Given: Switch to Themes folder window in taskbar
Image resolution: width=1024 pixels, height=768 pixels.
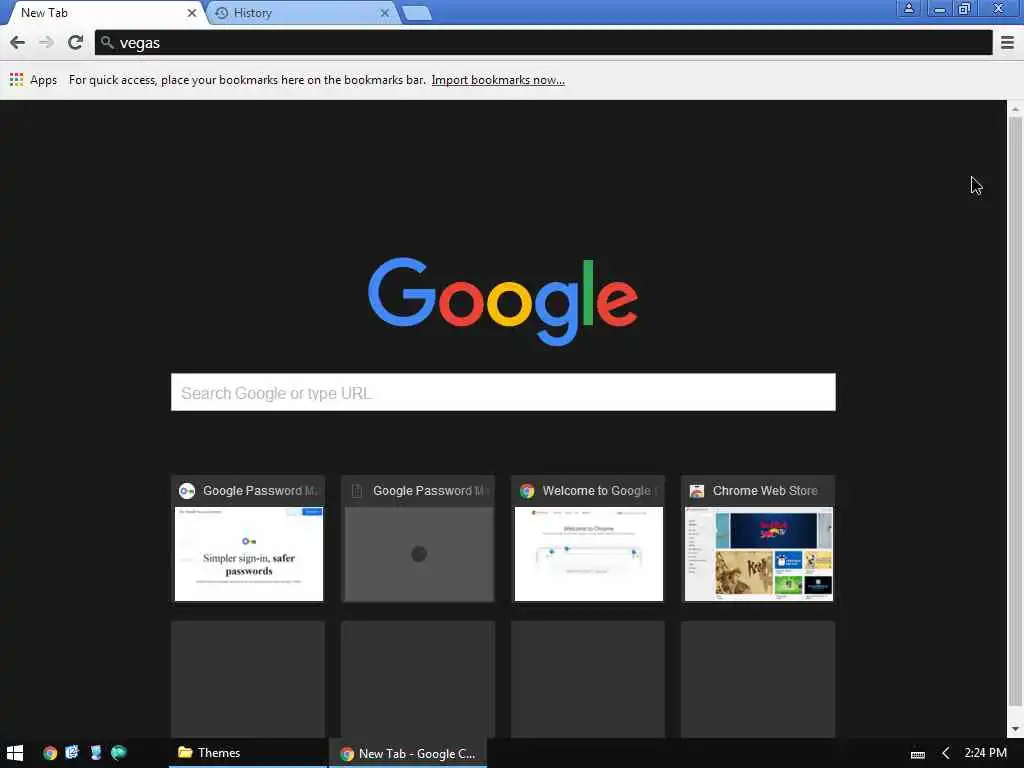Looking at the screenshot, I should (x=248, y=753).
